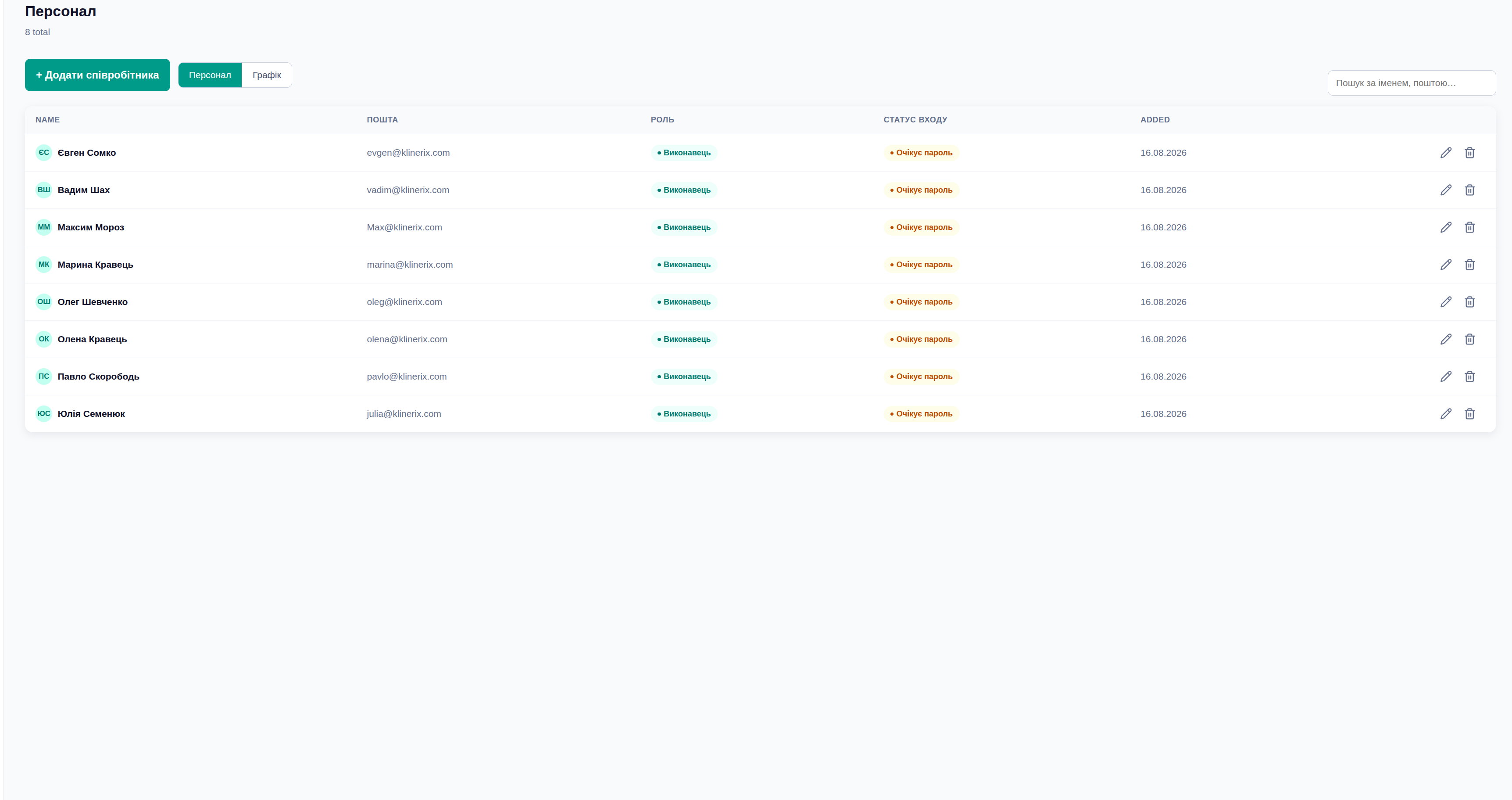Click the ПОШТА column header
This screenshot has height=800, width=1512.
(x=382, y=120)
